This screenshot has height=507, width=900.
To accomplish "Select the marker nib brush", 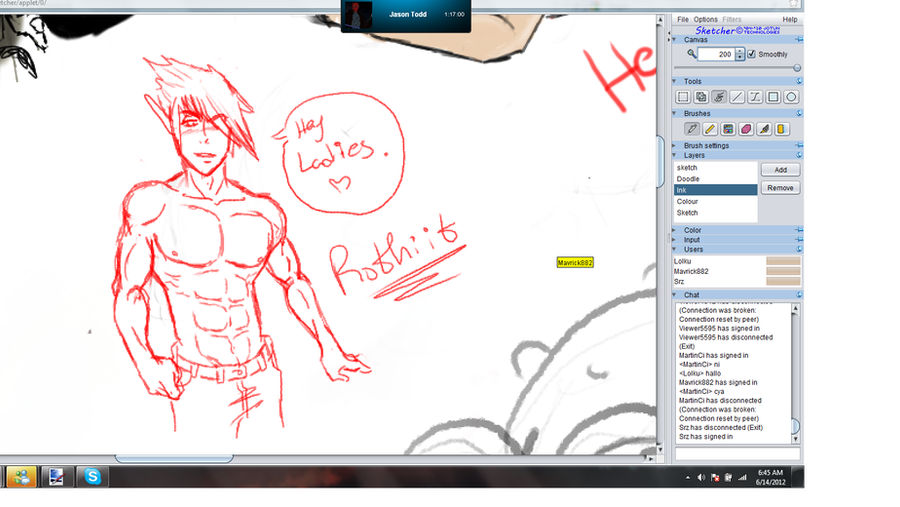I will click(x=764, y=129).
